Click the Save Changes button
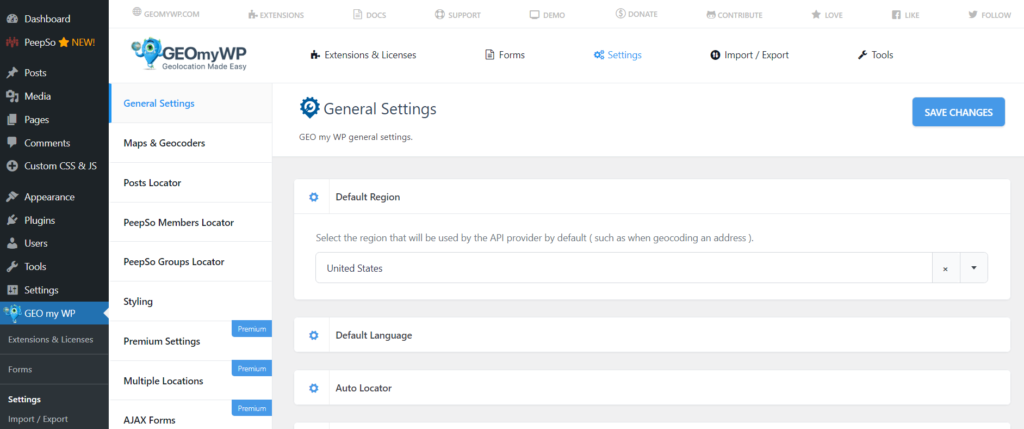 958,112
